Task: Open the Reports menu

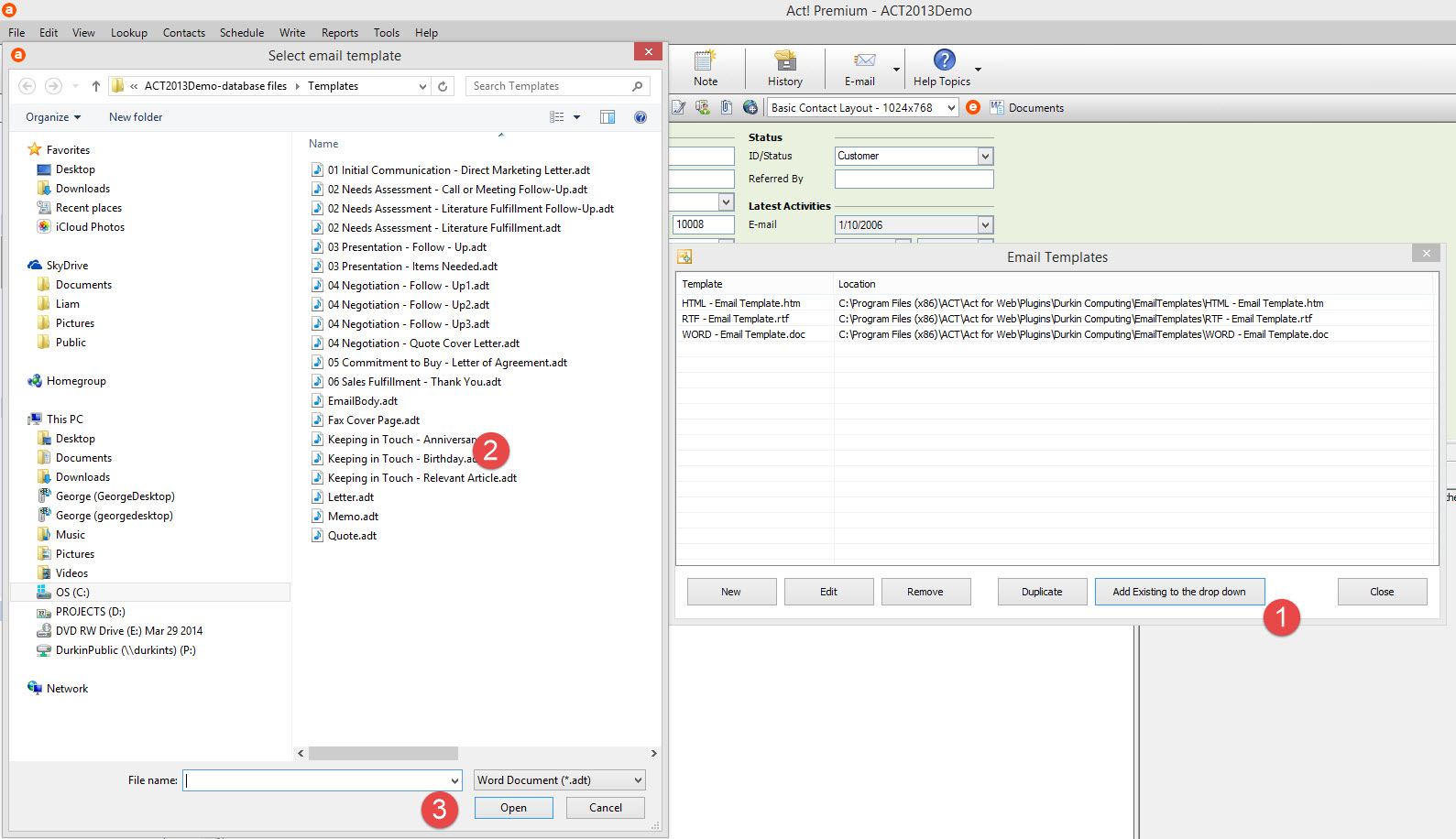Action: [x=340, y=33]
